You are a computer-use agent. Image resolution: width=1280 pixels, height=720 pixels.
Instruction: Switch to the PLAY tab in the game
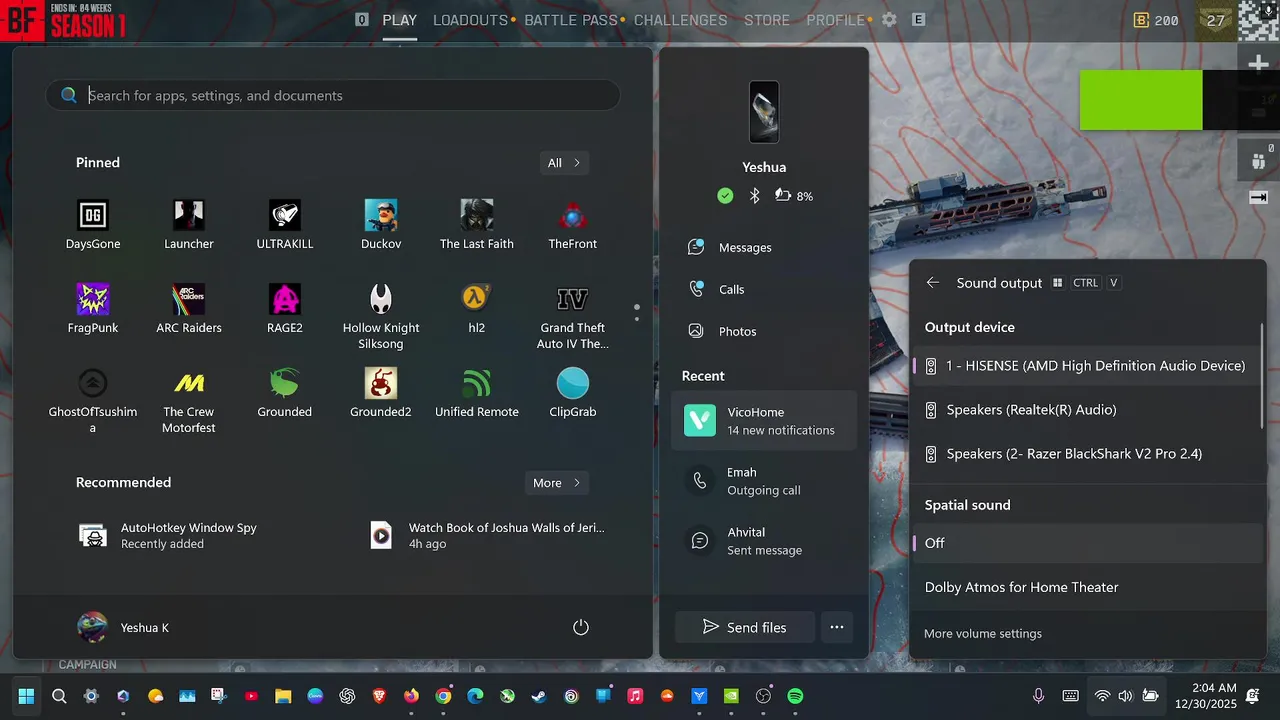point(399,20)
